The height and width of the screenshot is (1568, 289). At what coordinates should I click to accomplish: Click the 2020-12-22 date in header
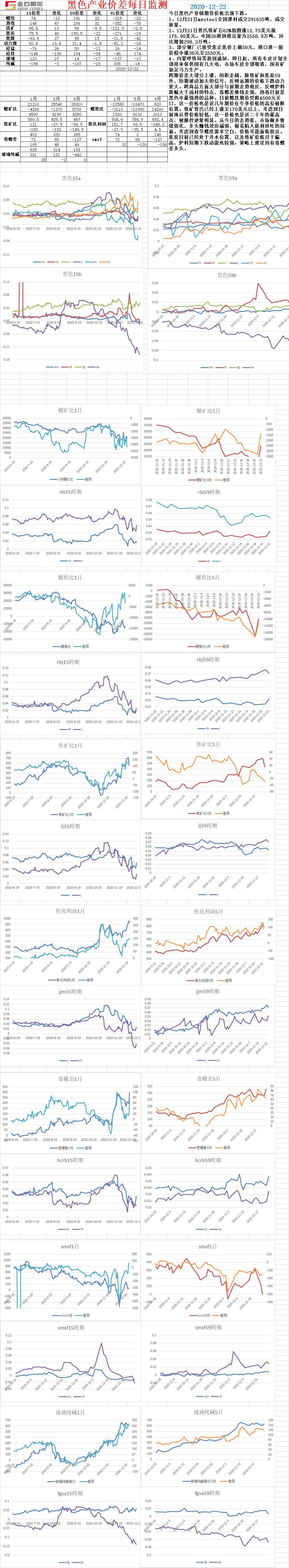pos(208,6)
